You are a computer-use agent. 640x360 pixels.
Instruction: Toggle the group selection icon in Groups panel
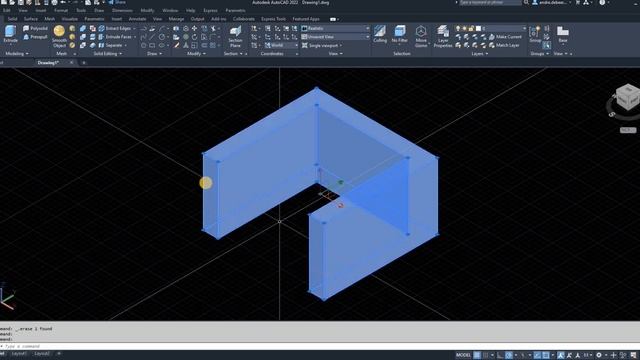[x=547, y=45]
